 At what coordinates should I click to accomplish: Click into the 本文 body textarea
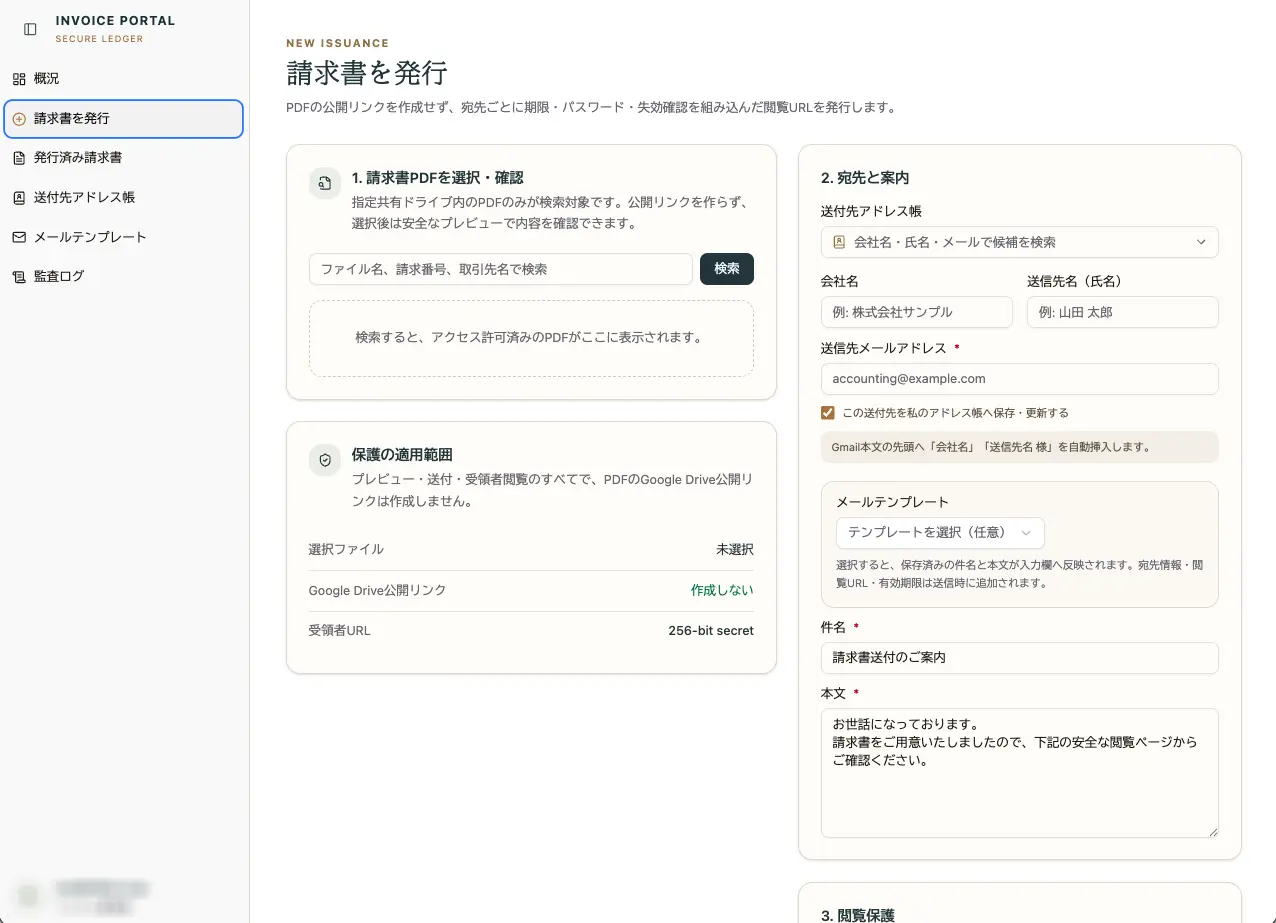pyautogui.click(x=1019, y=773)
